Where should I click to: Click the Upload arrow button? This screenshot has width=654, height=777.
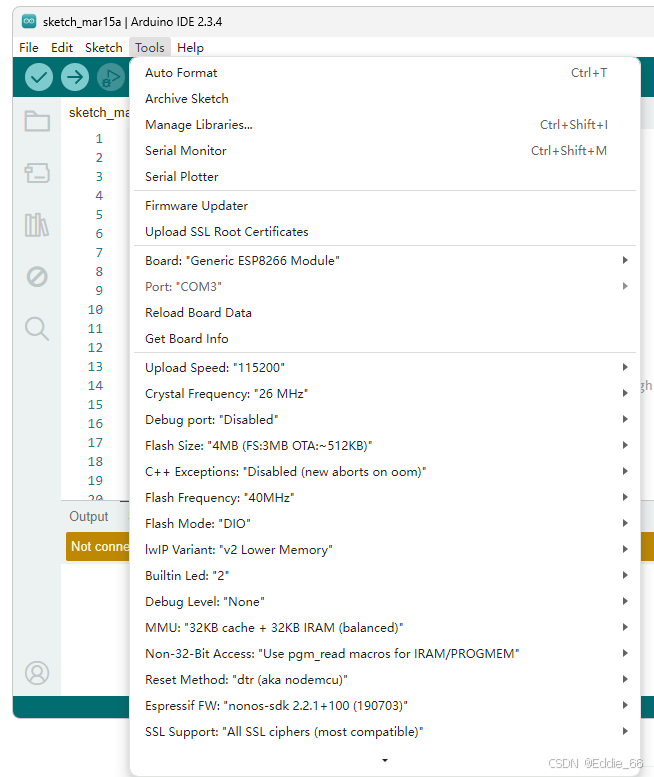[75, 77]
